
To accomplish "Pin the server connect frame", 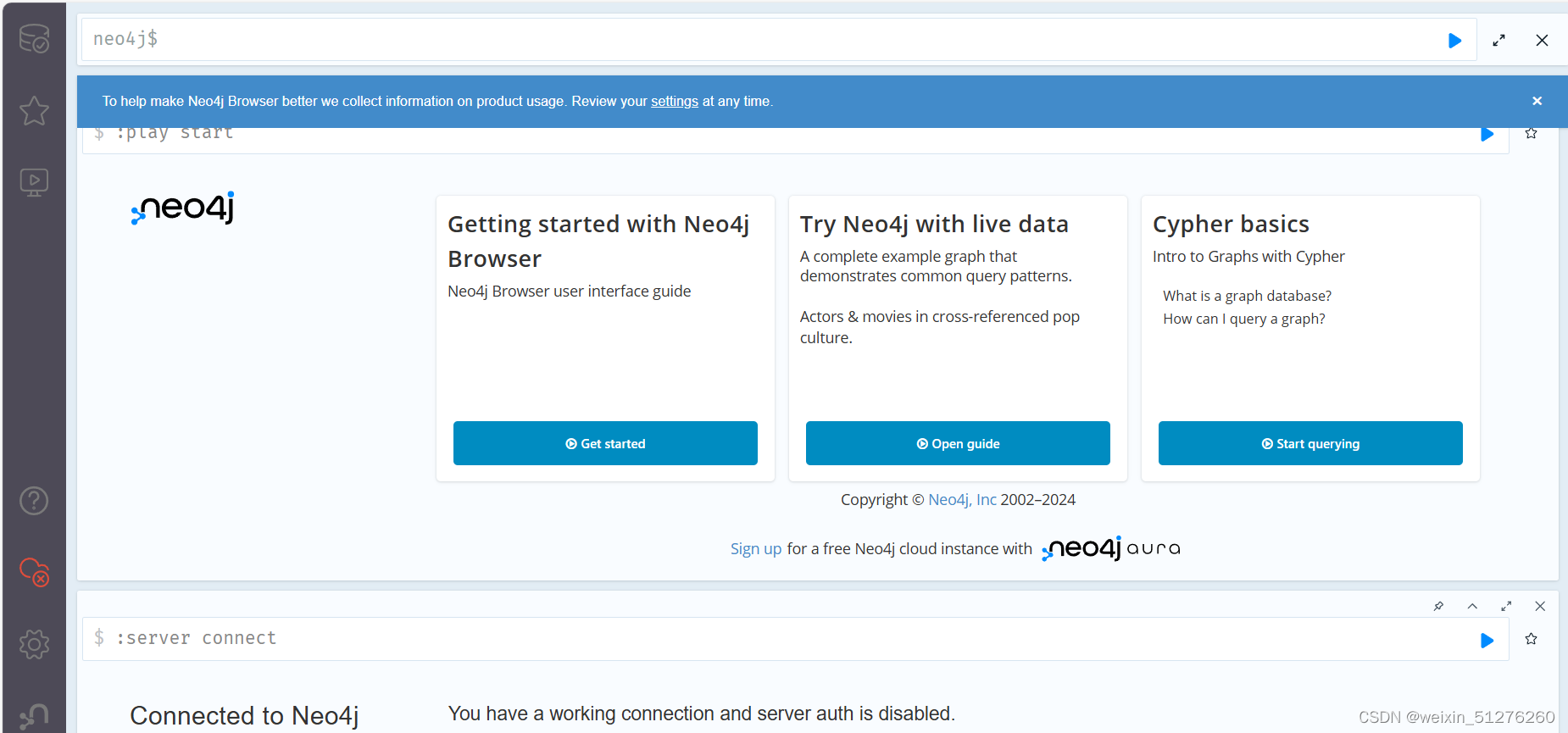I will coord(1438,606).
